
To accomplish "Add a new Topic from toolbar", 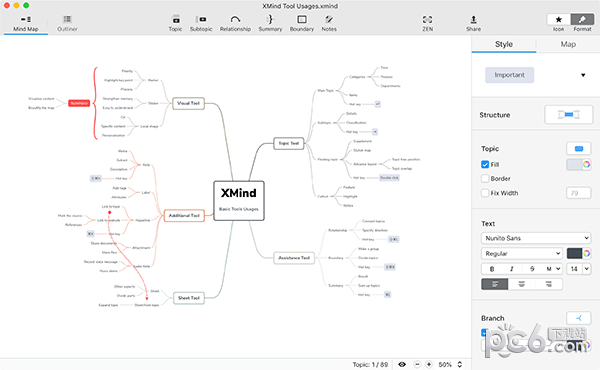I will coord(175,23).
